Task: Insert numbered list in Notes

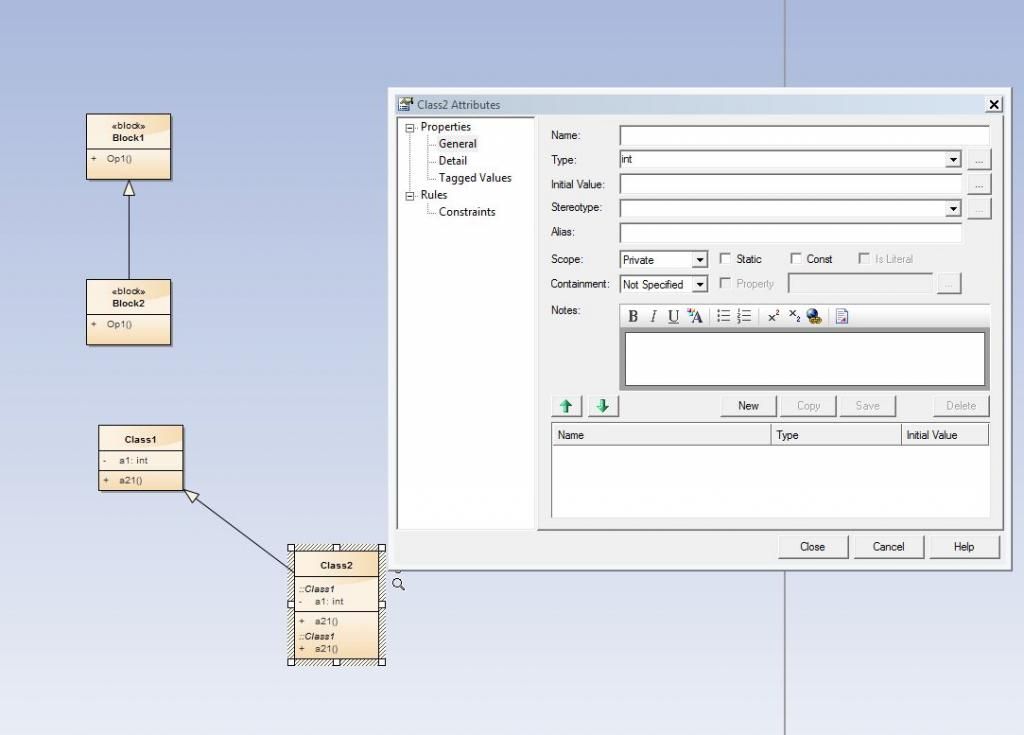Action: (x=744, y=316)
